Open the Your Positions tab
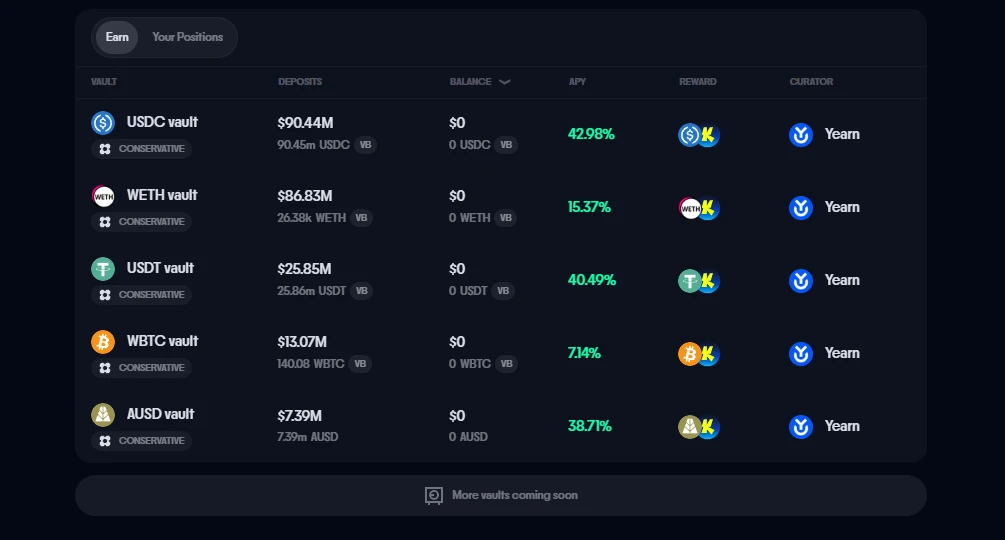The width and height of the screenshot is (1005, 540). 188,37
